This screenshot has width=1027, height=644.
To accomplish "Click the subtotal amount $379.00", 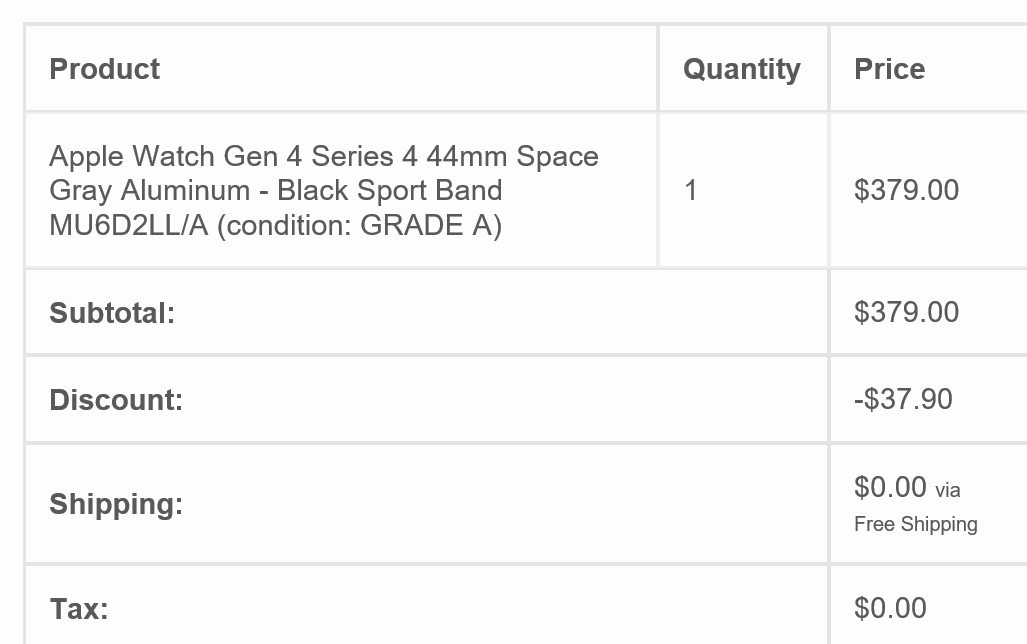I will [906, 312].
